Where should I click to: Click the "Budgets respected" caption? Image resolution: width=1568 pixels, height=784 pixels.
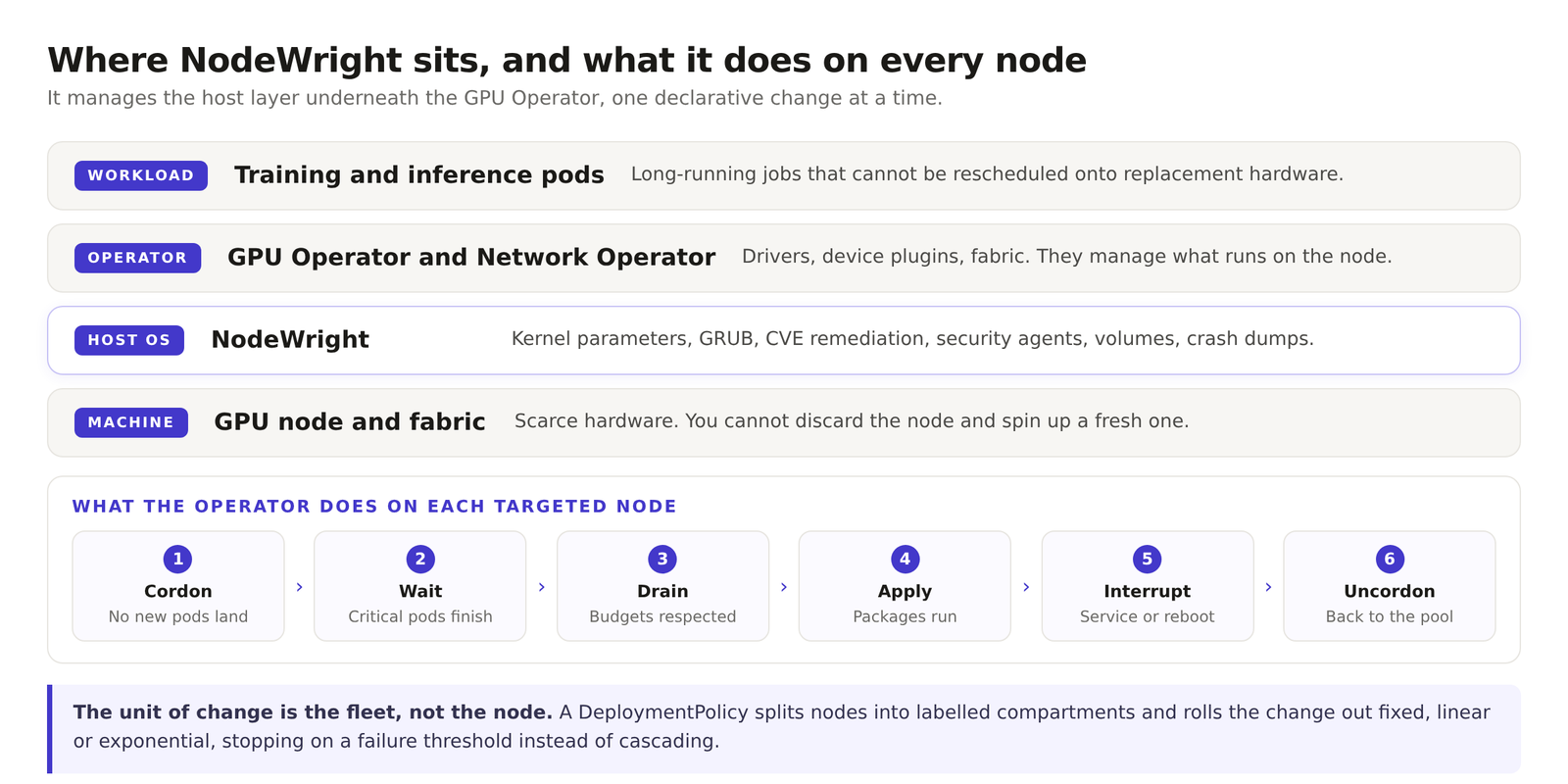click(662, 616)
